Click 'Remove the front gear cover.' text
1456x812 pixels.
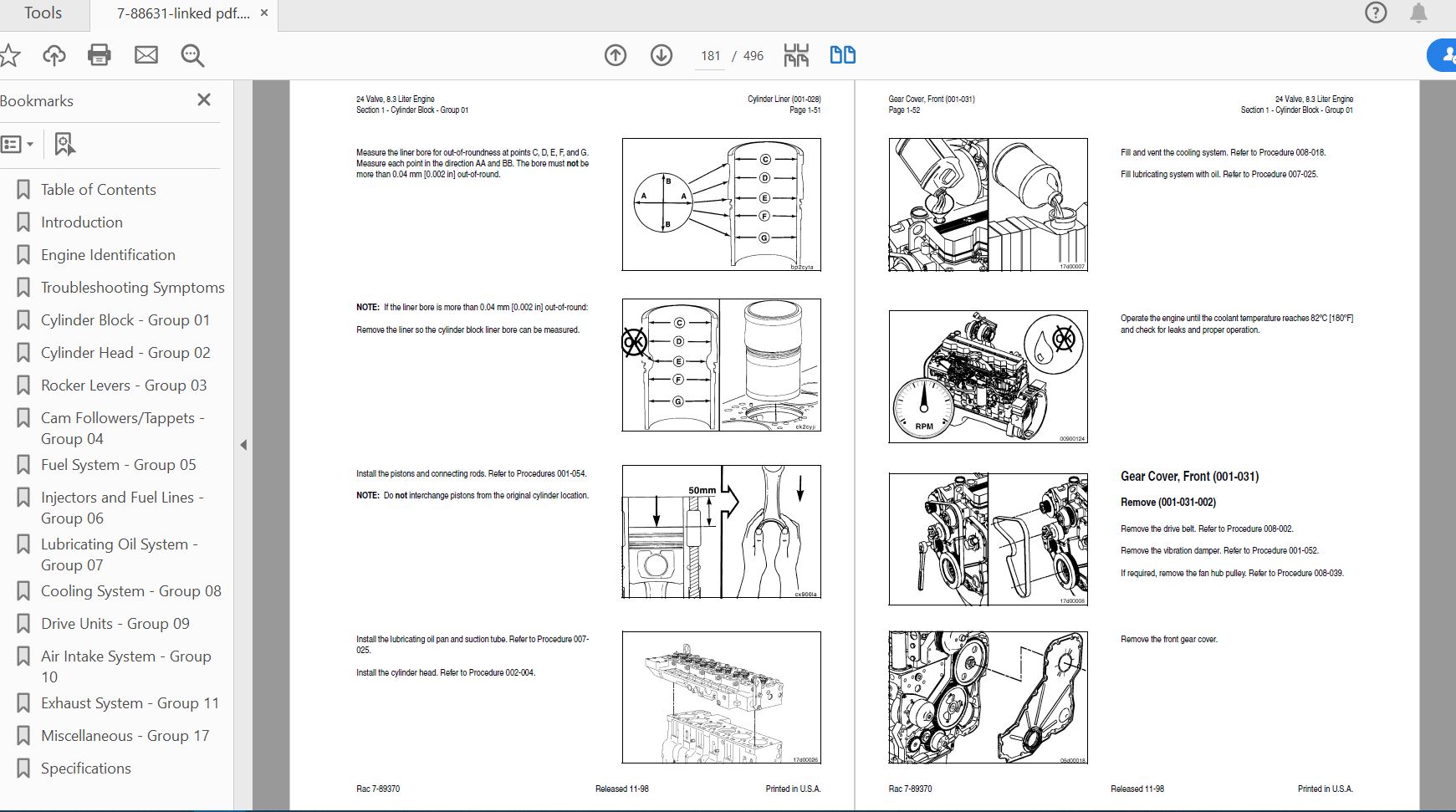(x=1169, y=640)
